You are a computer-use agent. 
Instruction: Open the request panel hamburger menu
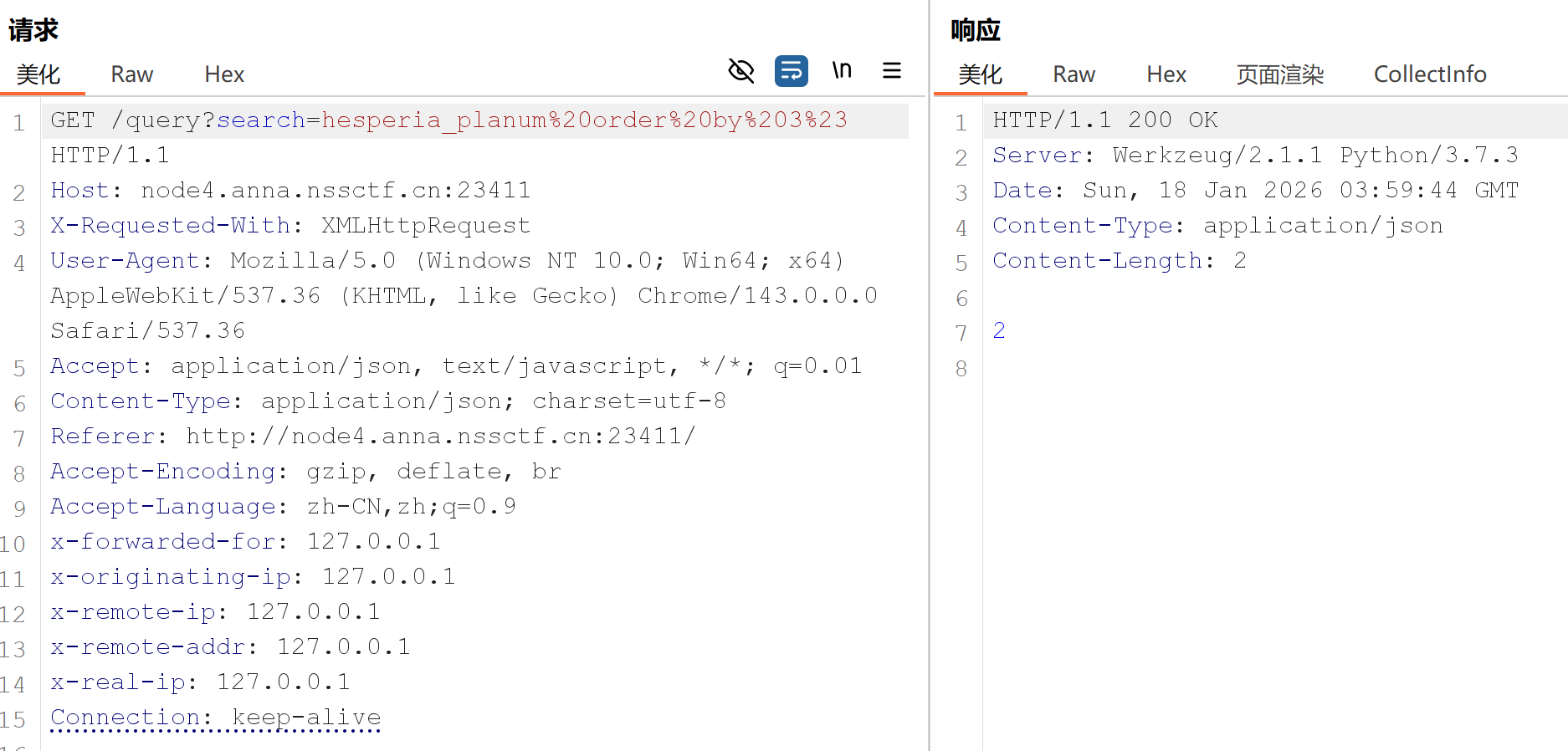pos(892,71)
